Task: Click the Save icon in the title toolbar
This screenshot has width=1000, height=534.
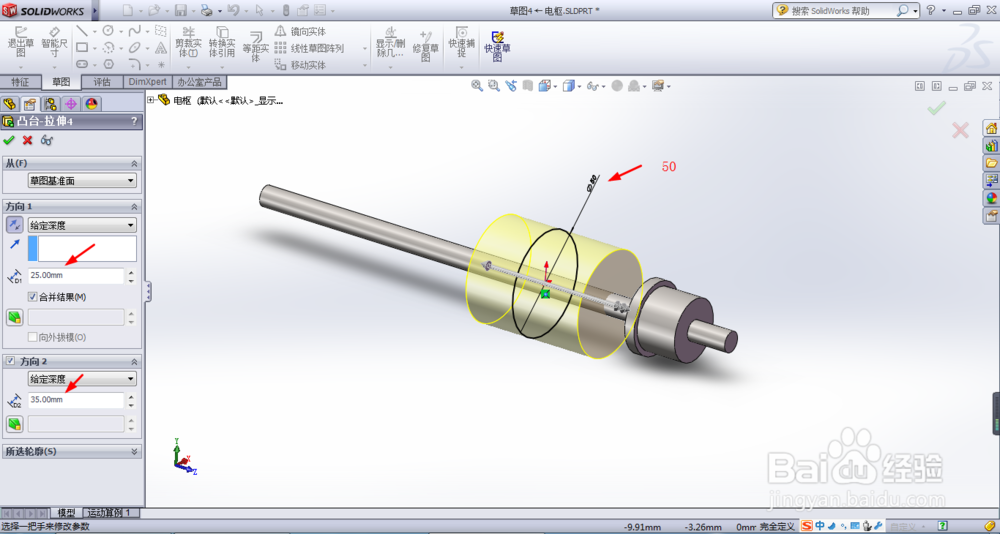Action: click(180, 10)
